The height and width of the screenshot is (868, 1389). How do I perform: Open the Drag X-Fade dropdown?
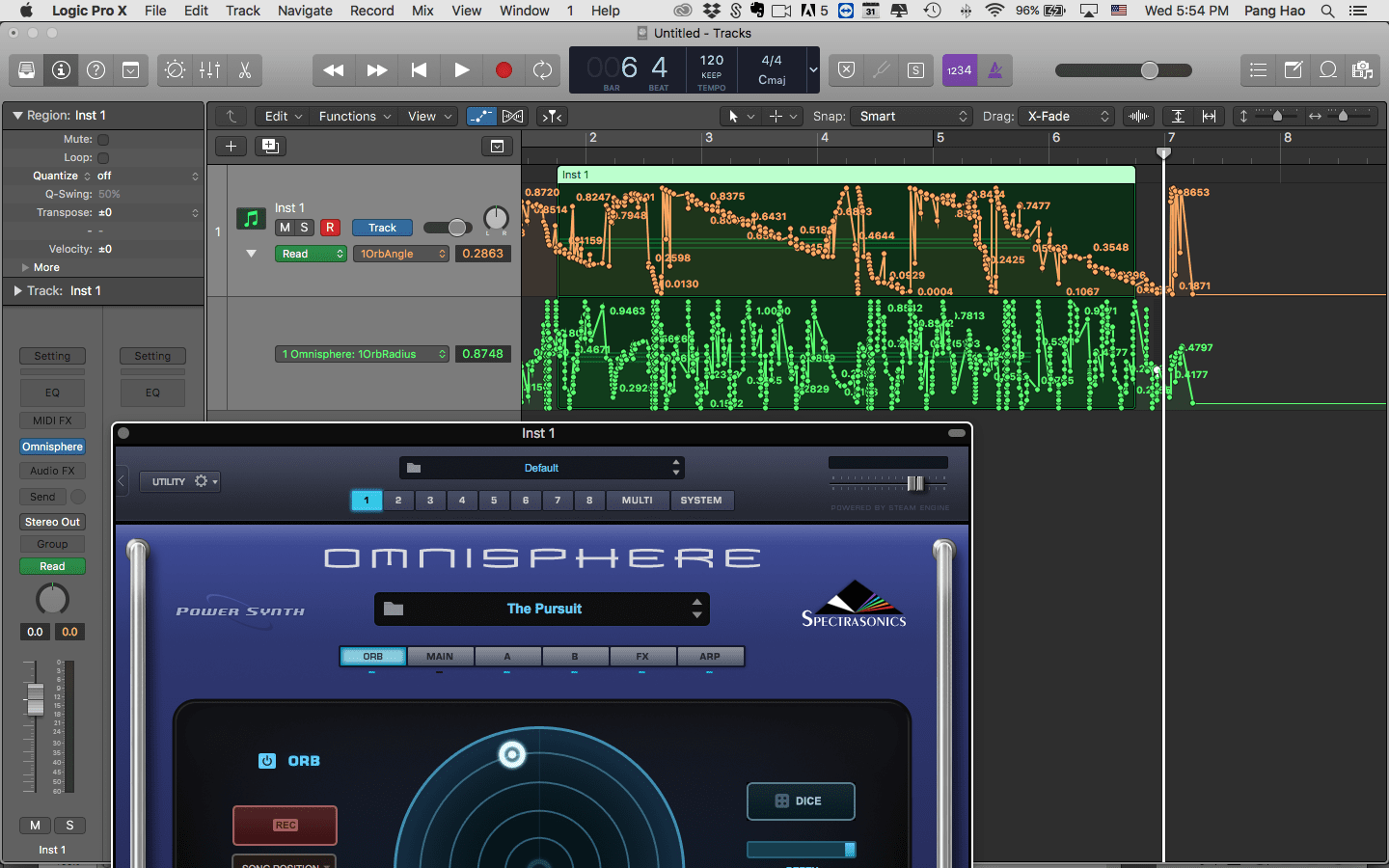(1068, 117)
